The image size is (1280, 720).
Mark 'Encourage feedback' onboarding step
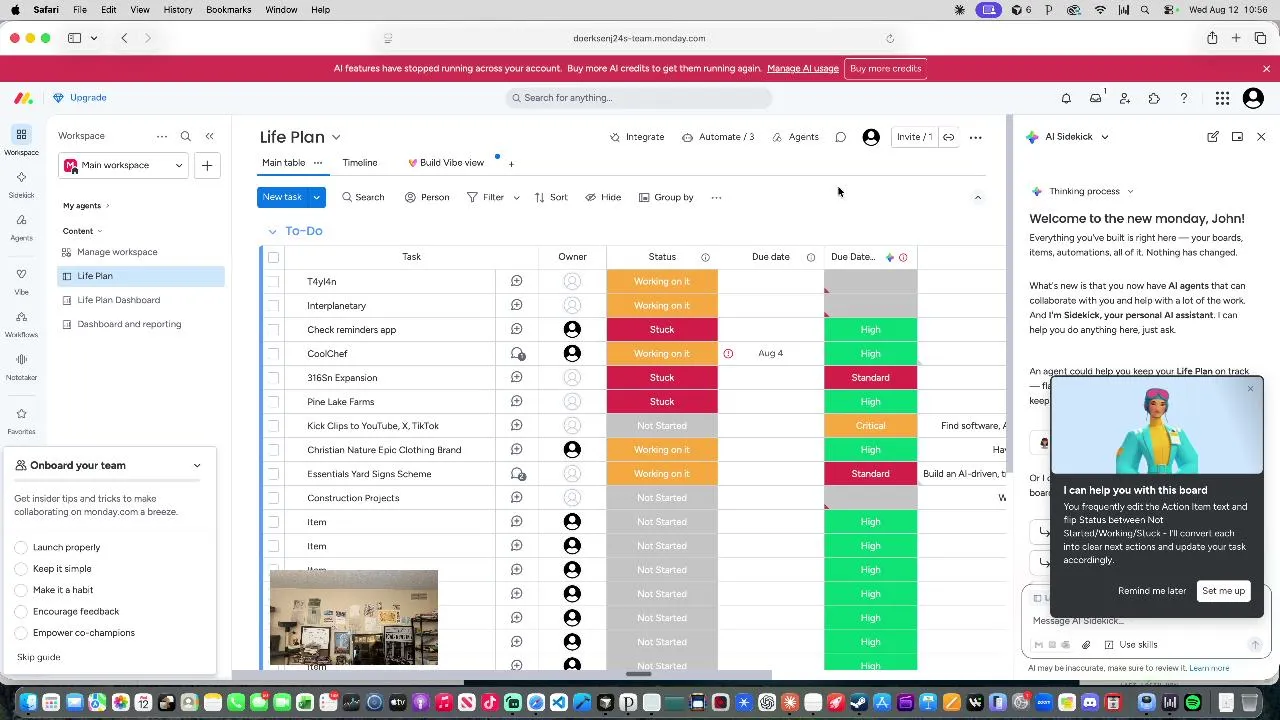pos(21,611)
